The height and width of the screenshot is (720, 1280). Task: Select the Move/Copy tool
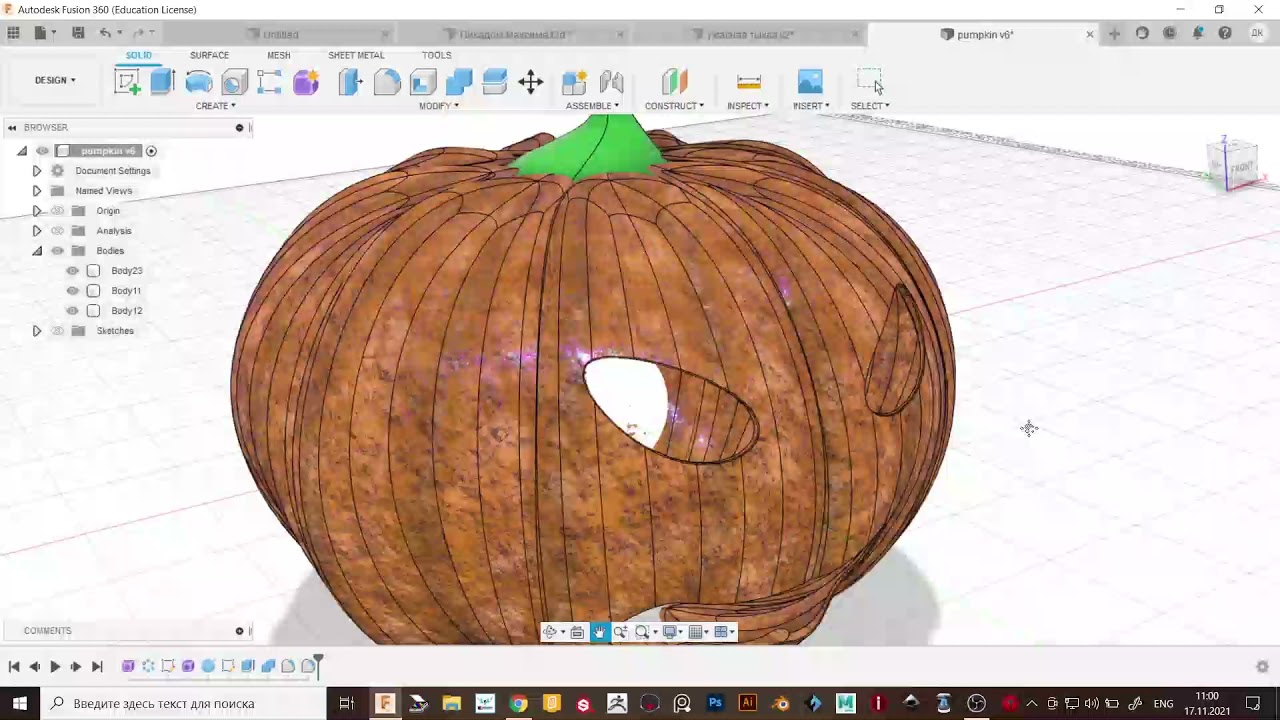(531, 82)
